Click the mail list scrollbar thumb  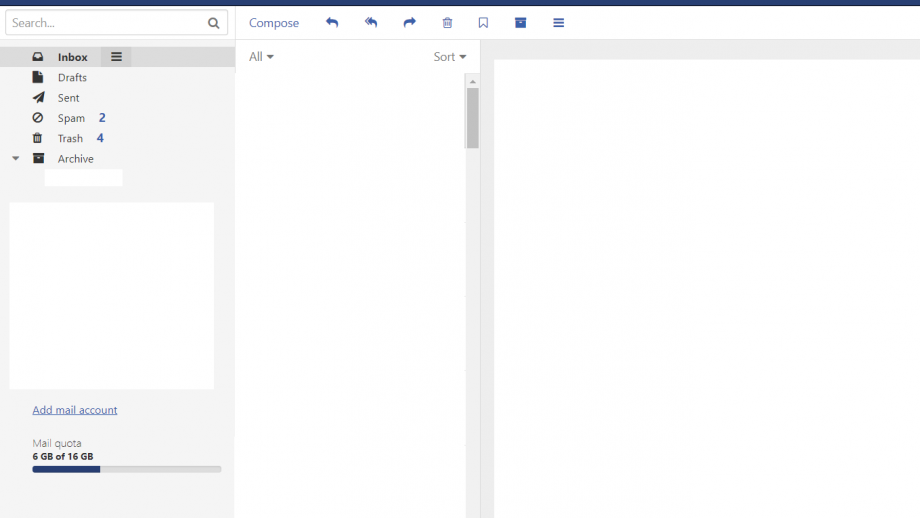(473, 118)
